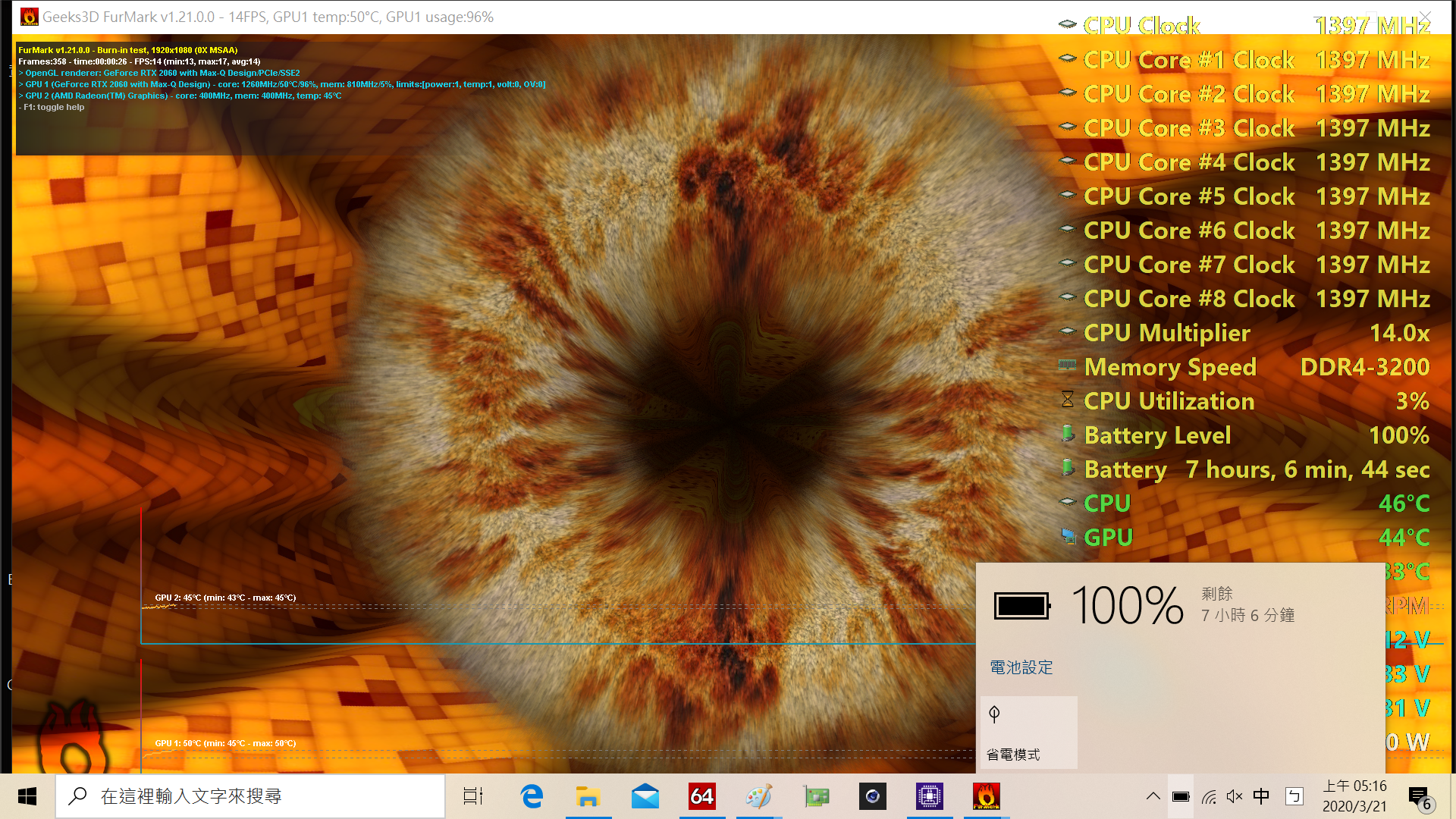Switch to FurMark via its taskbar icon

click(987, 796)
